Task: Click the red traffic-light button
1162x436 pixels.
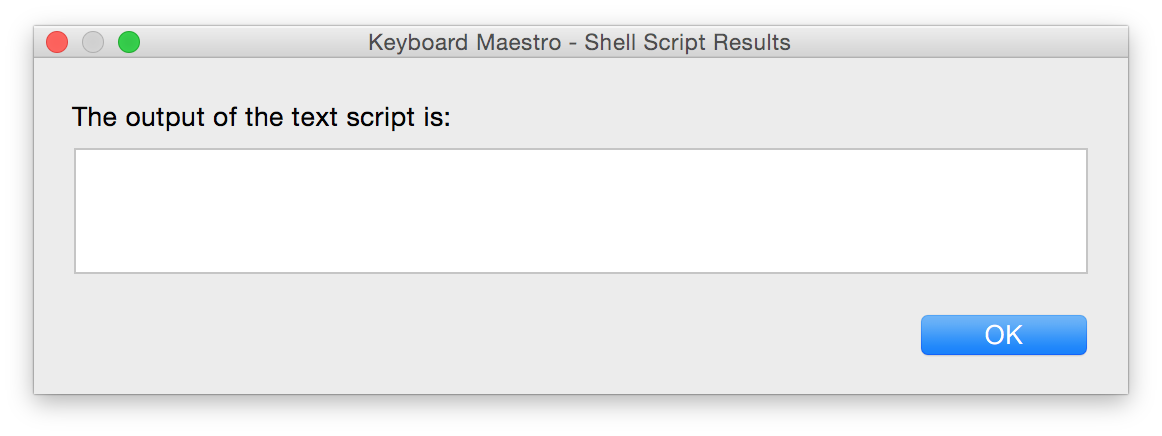Action: pos(57,42)
